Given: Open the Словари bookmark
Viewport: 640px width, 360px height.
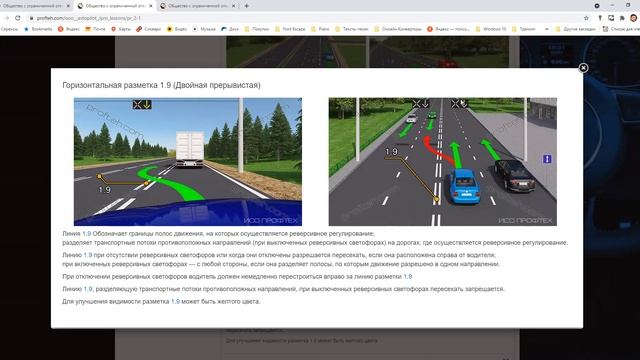Looking at the screenshot, I should 149,29.
